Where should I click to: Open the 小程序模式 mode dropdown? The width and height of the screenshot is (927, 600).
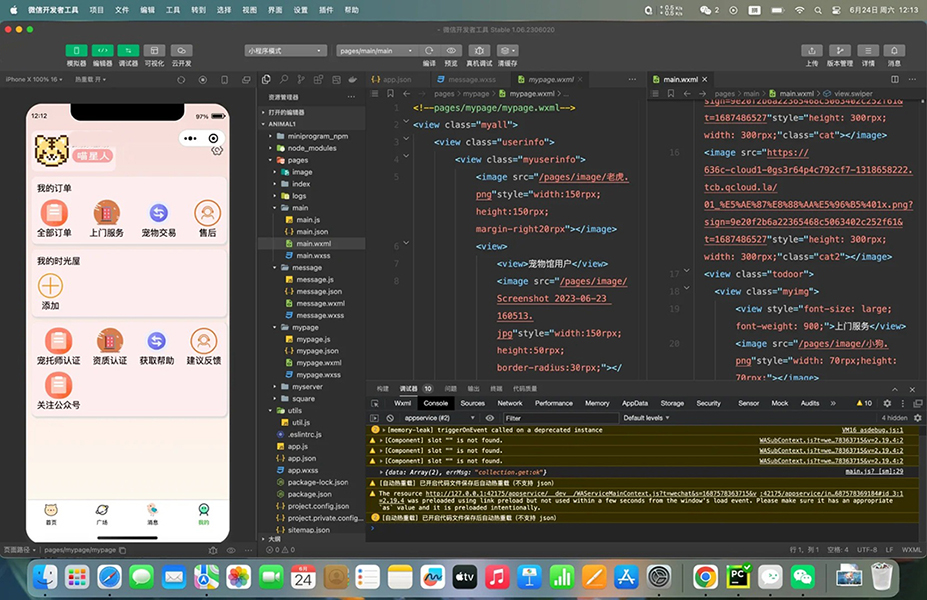tap(285, 50)
